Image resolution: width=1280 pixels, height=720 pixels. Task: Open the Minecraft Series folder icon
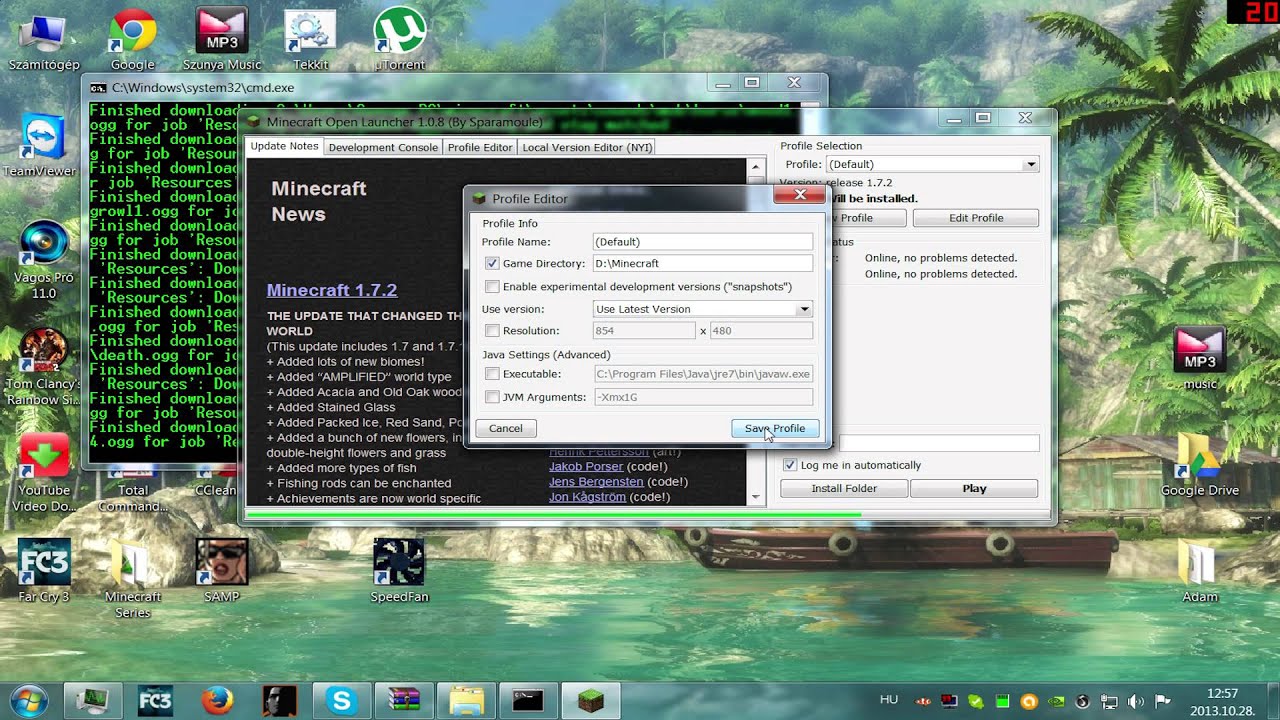[x=132, y=578]
